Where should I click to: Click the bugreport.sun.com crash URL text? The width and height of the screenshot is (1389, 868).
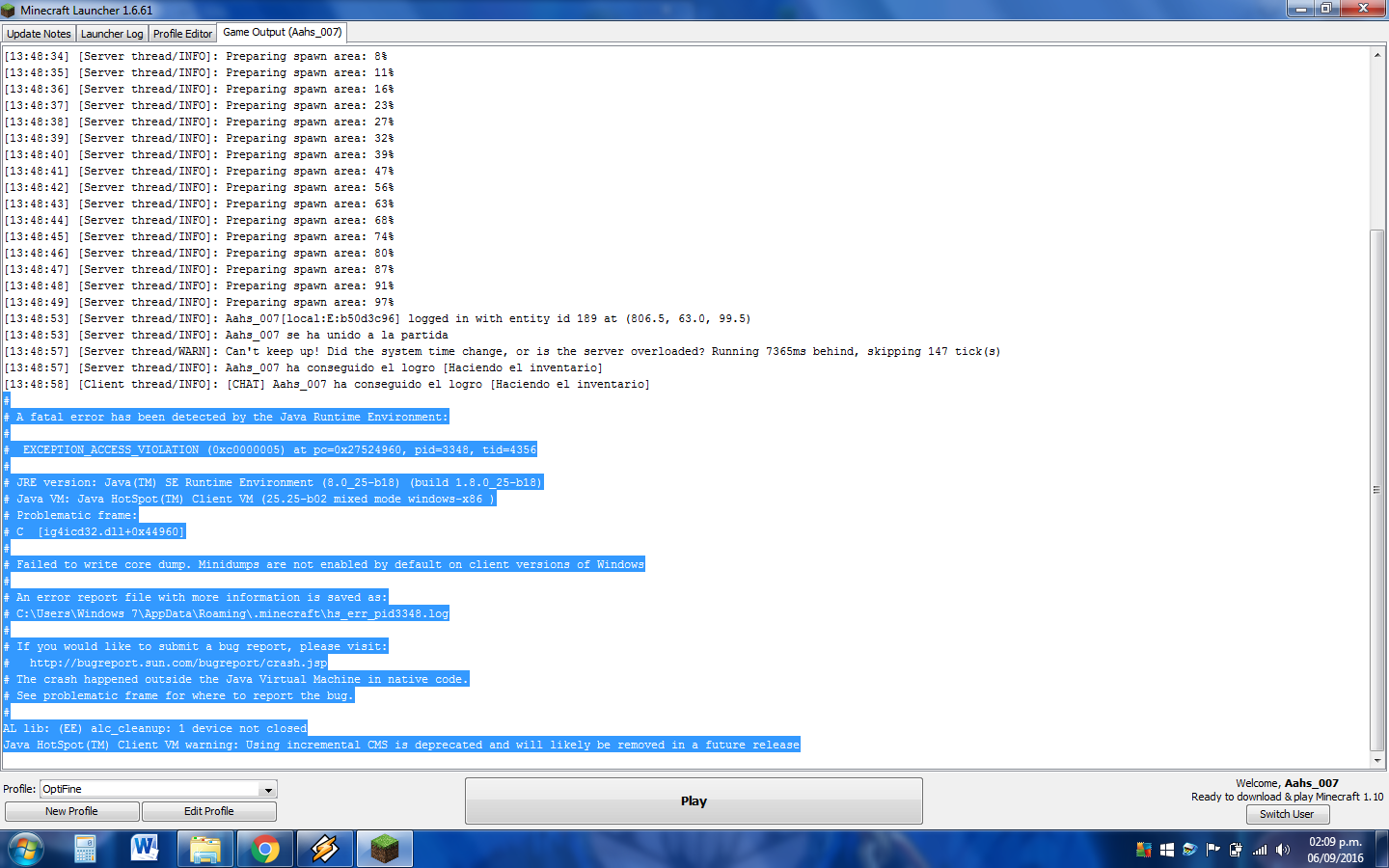[178, 664]
